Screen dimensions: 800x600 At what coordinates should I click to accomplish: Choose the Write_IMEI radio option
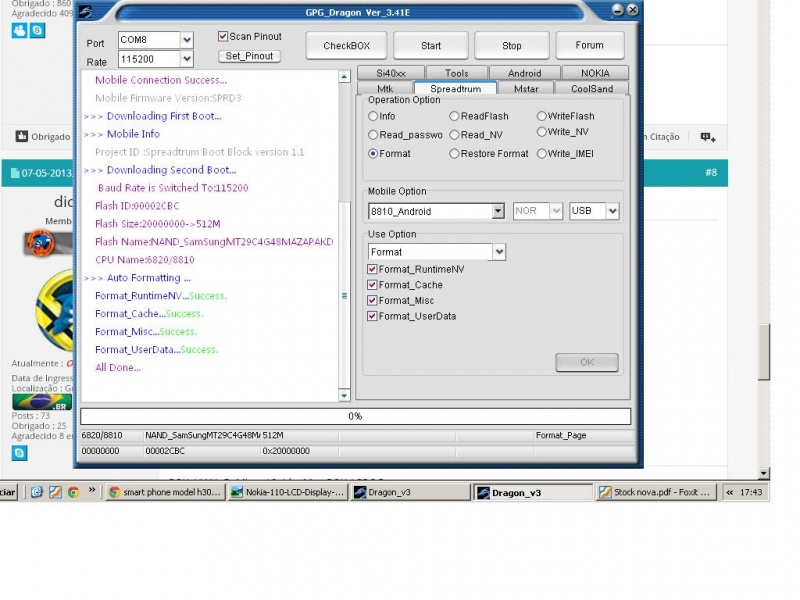[x=541, y=154]
